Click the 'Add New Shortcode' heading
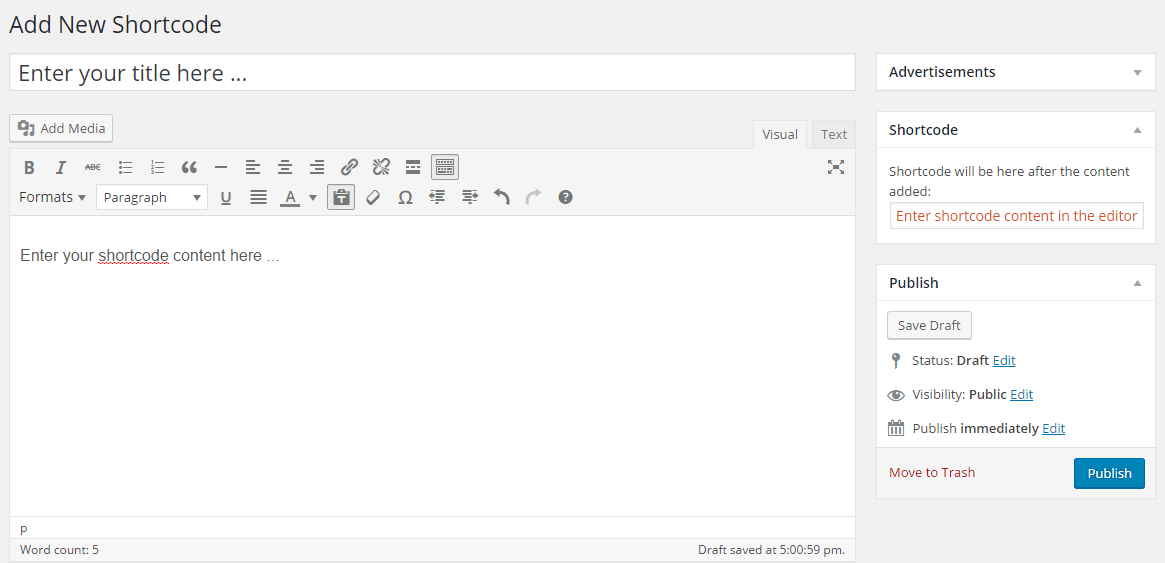This screenshot has width=1165, height=563. (x=115, y=25)
